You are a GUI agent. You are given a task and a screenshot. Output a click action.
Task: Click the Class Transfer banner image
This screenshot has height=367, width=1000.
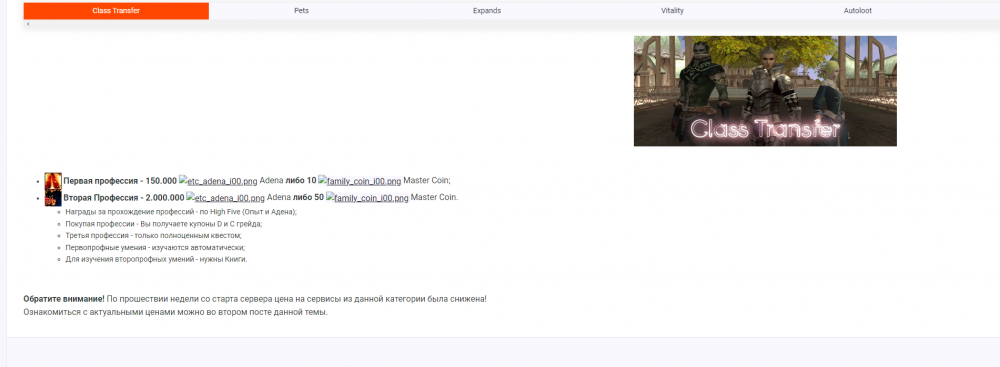pyautogui.click(x=765, y=91)
